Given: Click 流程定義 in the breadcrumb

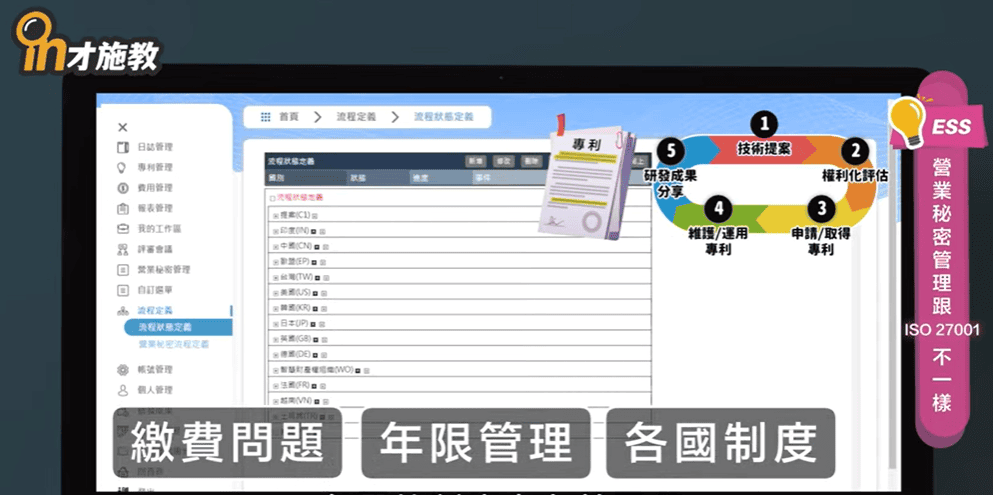Looking at the screenshot, I should (357, 117).
